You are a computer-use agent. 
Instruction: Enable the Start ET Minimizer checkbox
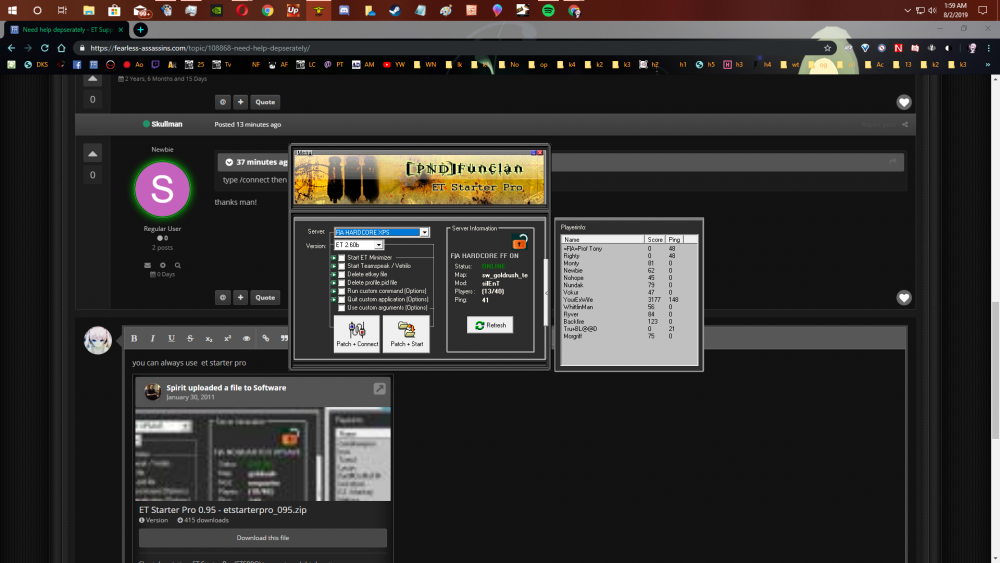(342, 258)
